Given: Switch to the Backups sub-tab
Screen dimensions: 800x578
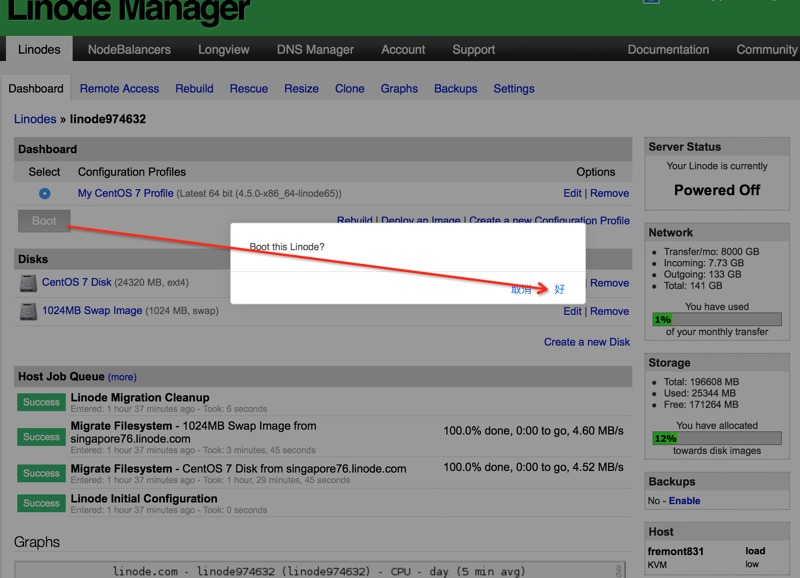Looking at the screenshot, I should pos(456,89).
